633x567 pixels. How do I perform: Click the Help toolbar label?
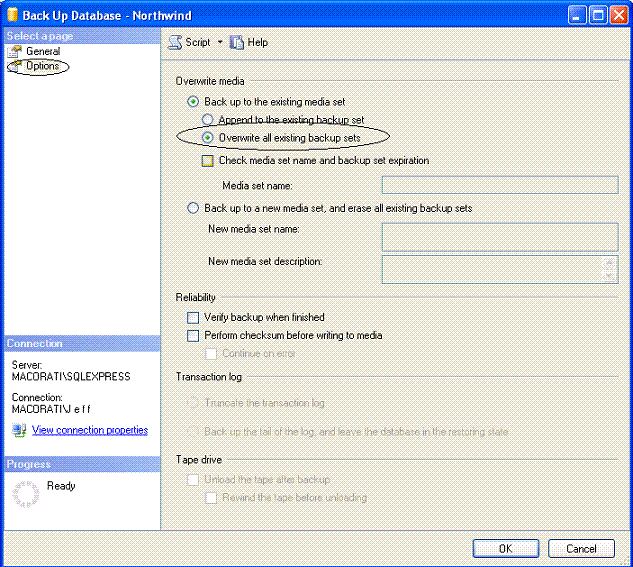pos(258,42)
